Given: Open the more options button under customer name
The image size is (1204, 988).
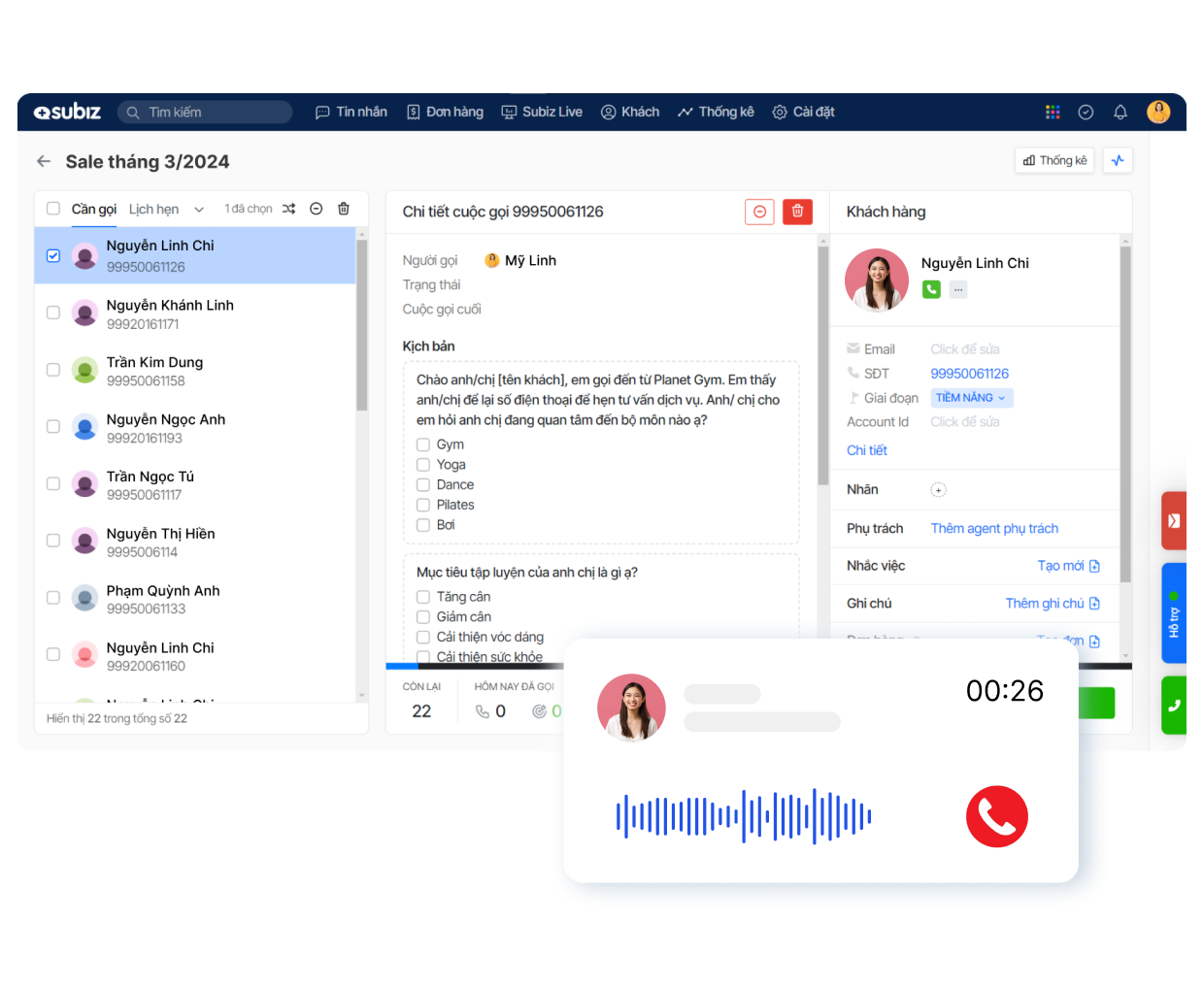Looking at the screenshot, I should pyautogui.click(x=958, y=289).
